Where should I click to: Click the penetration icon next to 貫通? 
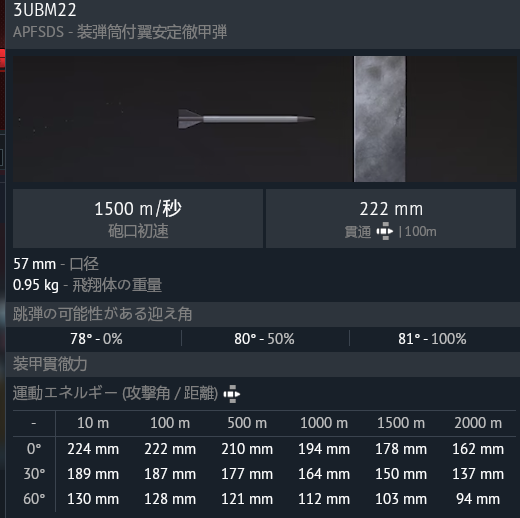(x=385, y=231)
